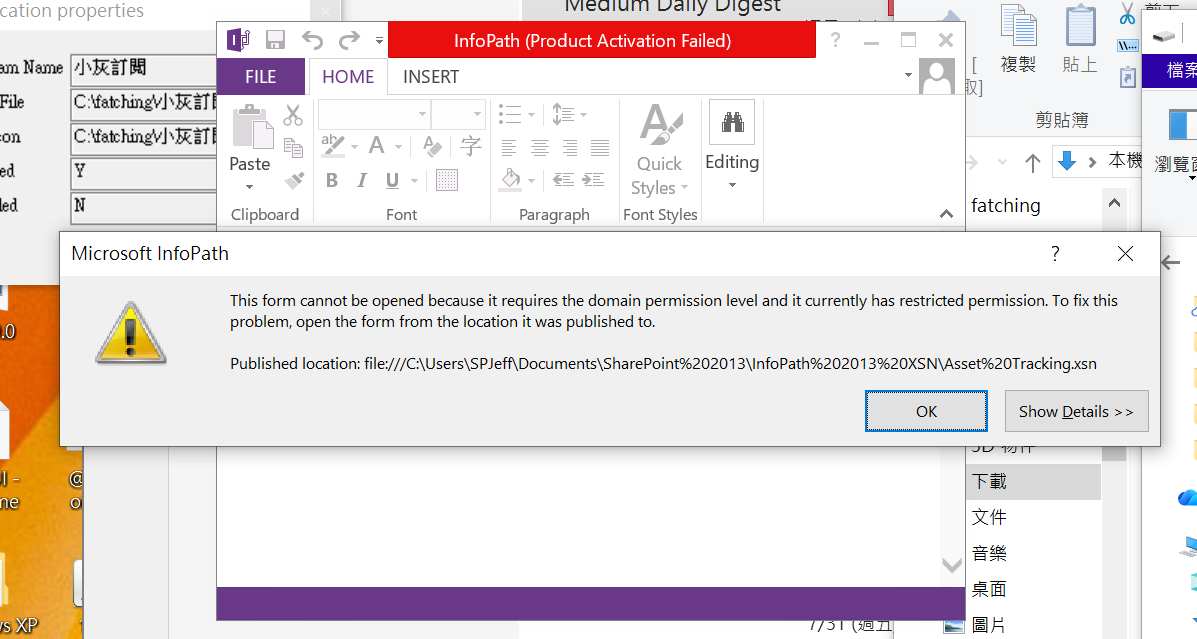
Task: Select the Cut scissors icon in Clipboard
Action: click(x=293, y=115)
